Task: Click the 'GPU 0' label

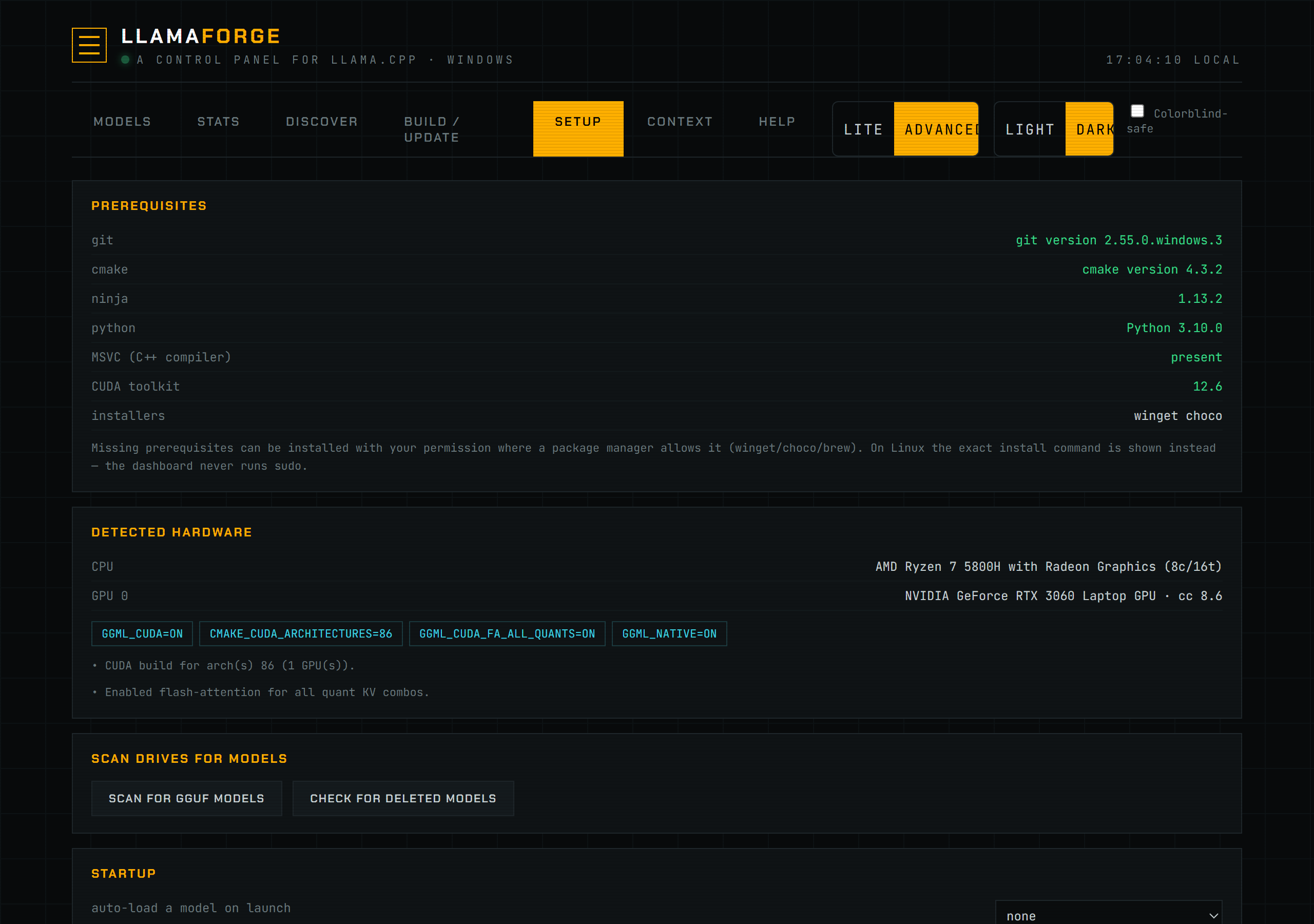Action: (110, 596)
